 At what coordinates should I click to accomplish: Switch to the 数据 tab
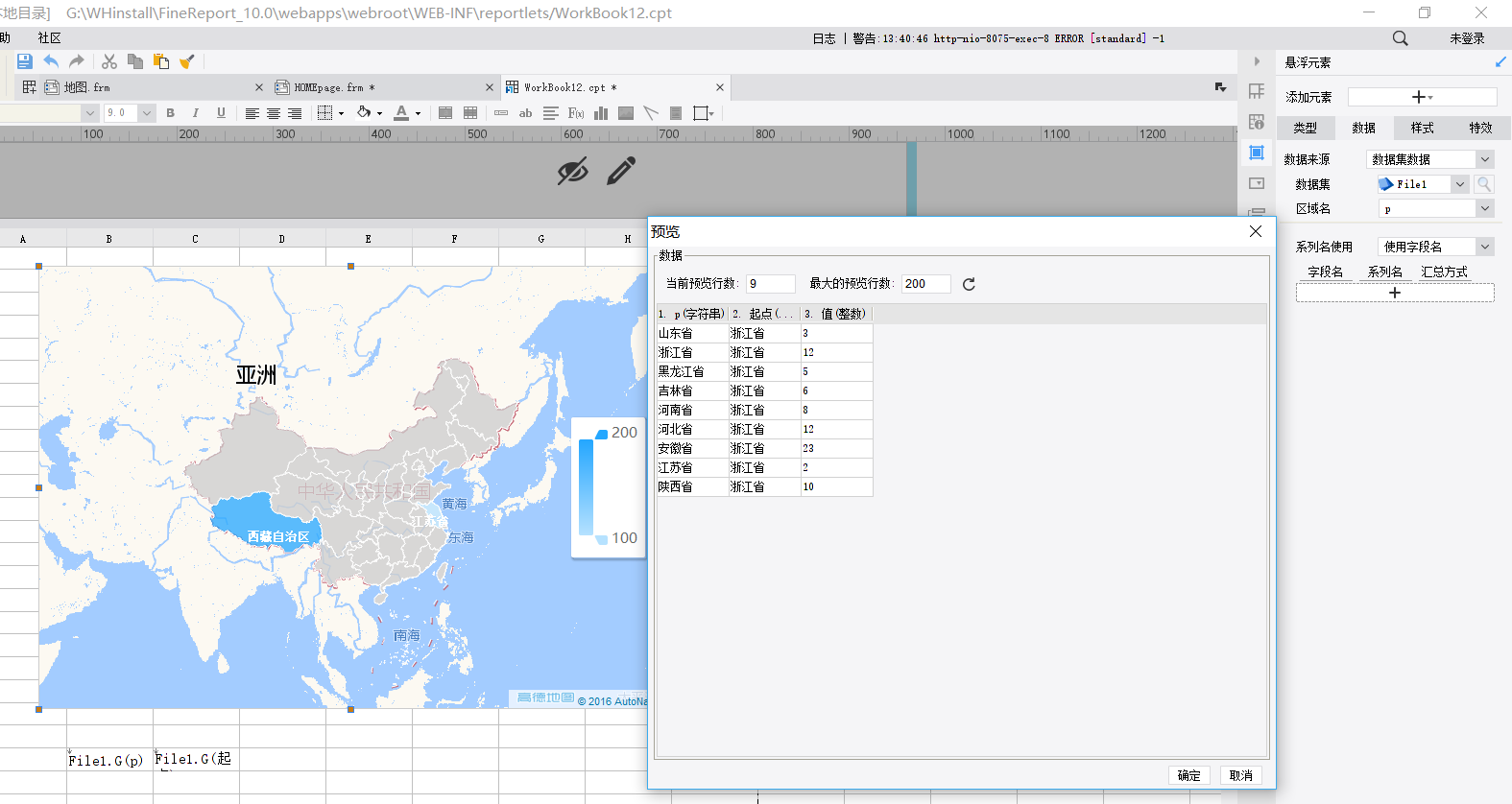pyautogui.click(x=1364, y=128)
